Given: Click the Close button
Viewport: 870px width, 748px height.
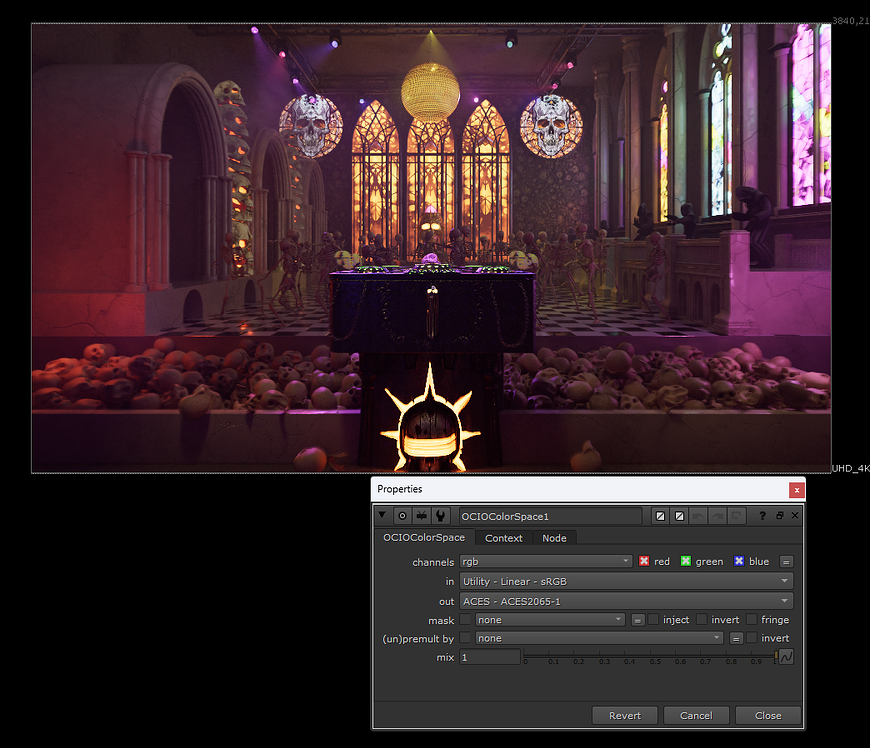Looking at the screenshot, I should (x=768, y=715).
